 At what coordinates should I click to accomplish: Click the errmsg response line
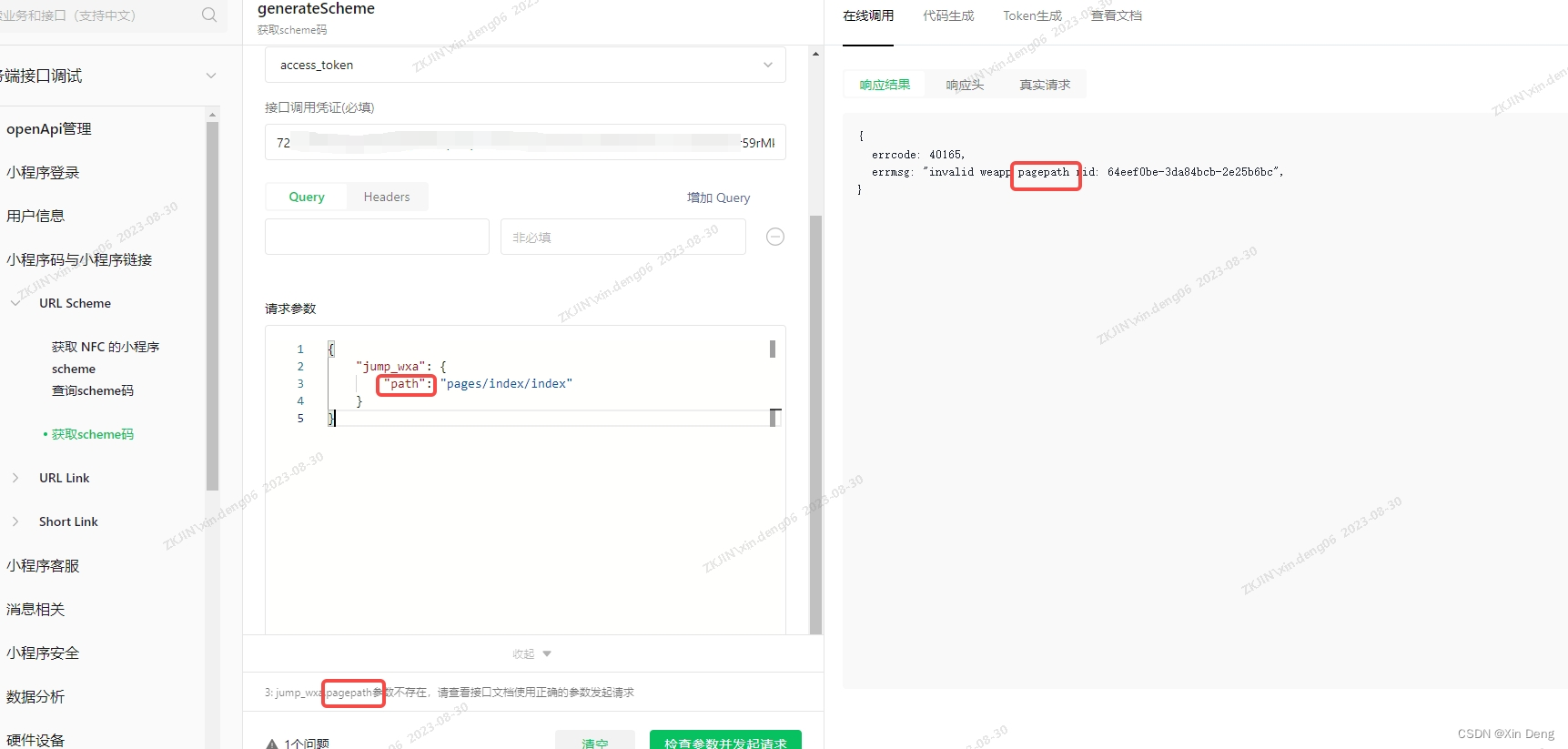pos(1077,172)
